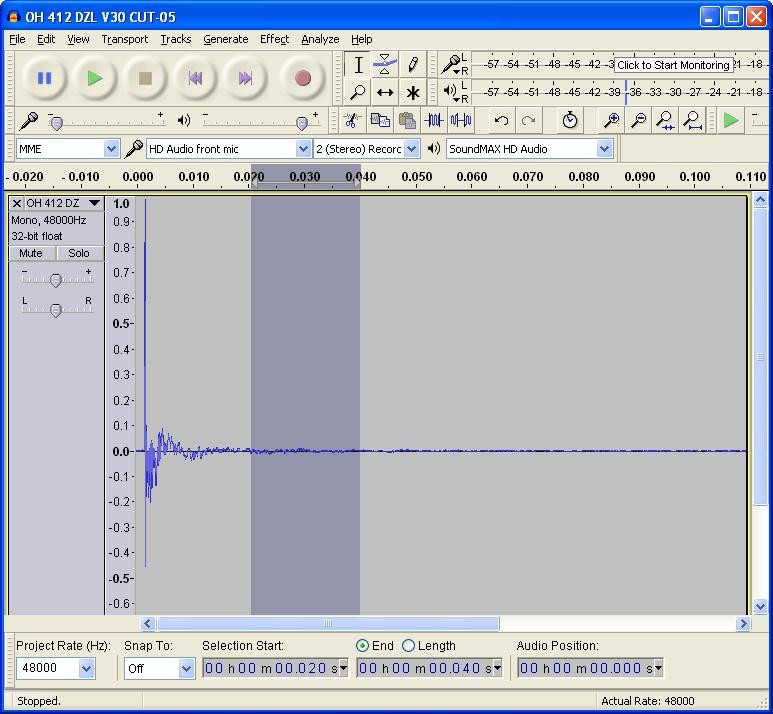Select the Multi-Tool asterisk icon

point(413,92)
